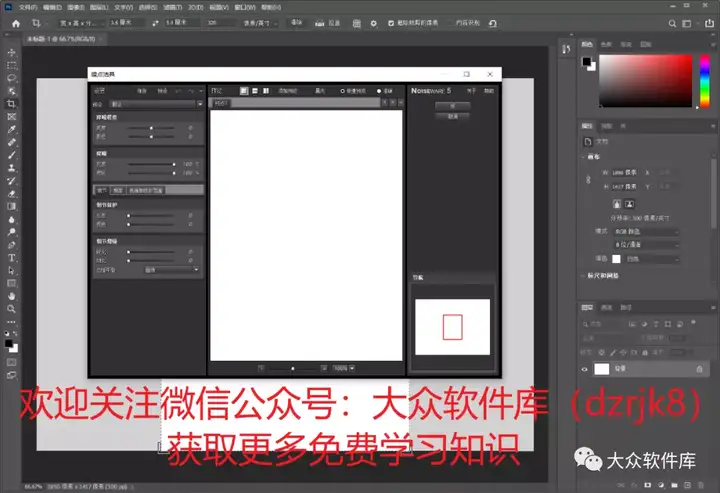720x493 pixels.
Task: Click the swap width and height arrows
Action: (x=155, y=23)
